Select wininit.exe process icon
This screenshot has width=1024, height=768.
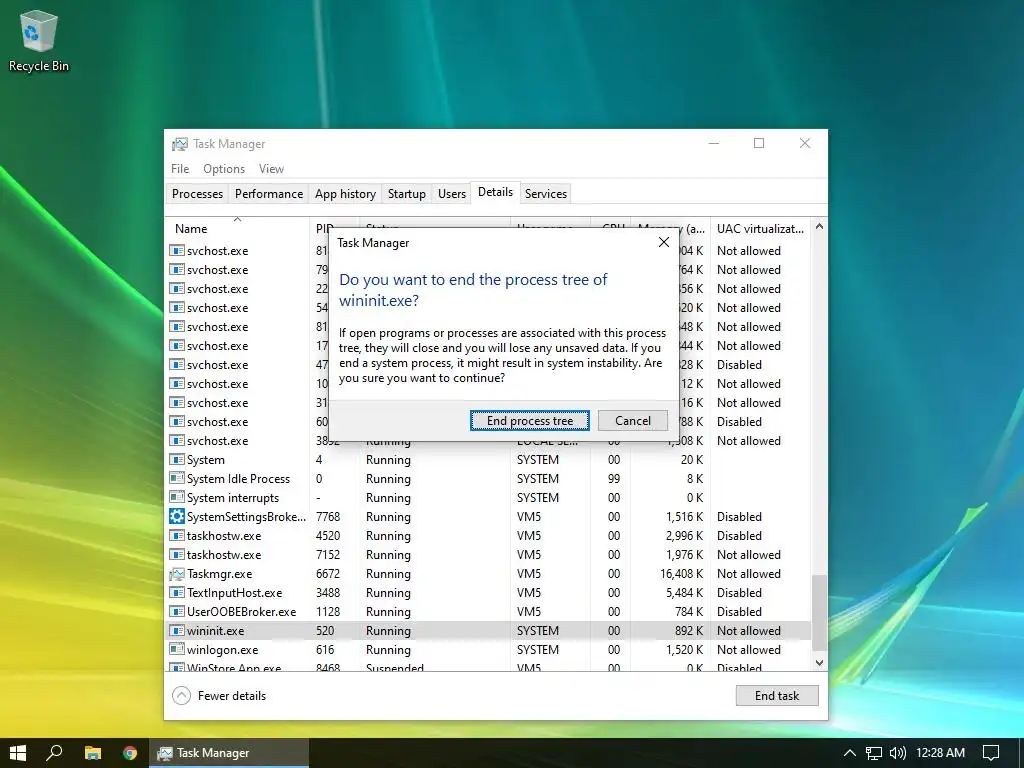(x=176, y=631)
